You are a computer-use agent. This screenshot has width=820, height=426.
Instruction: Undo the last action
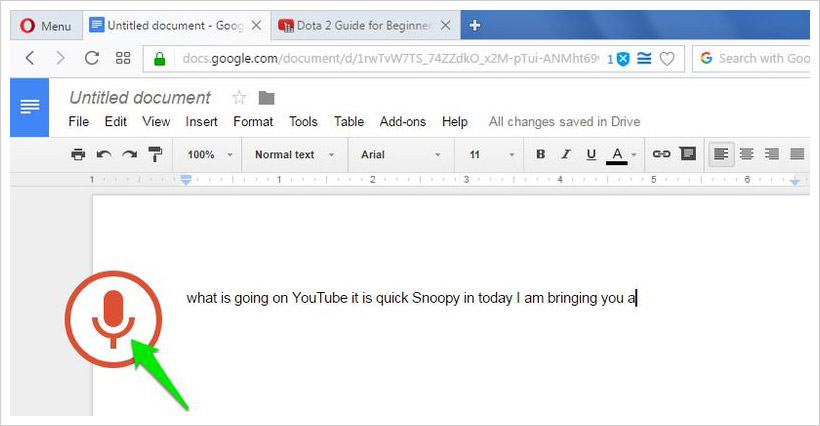pos(104,154)
